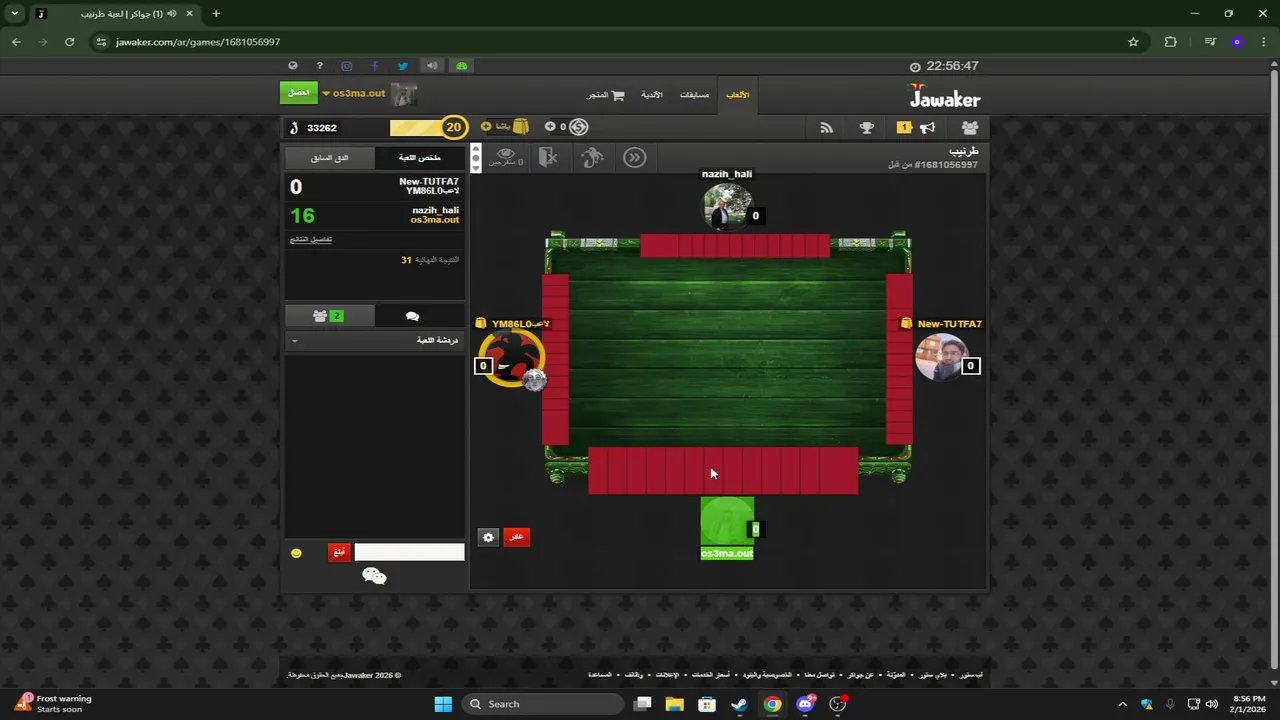Open the مسابقات competitions menu
Screen dimensions: 1280x720
[x=694, y=95]
